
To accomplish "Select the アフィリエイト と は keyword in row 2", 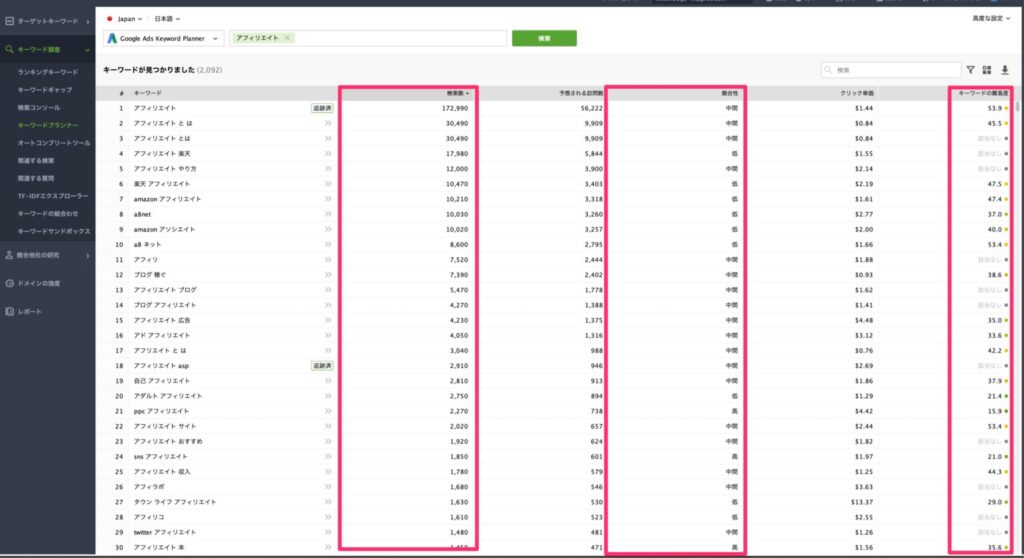I will tap(163, 123).
